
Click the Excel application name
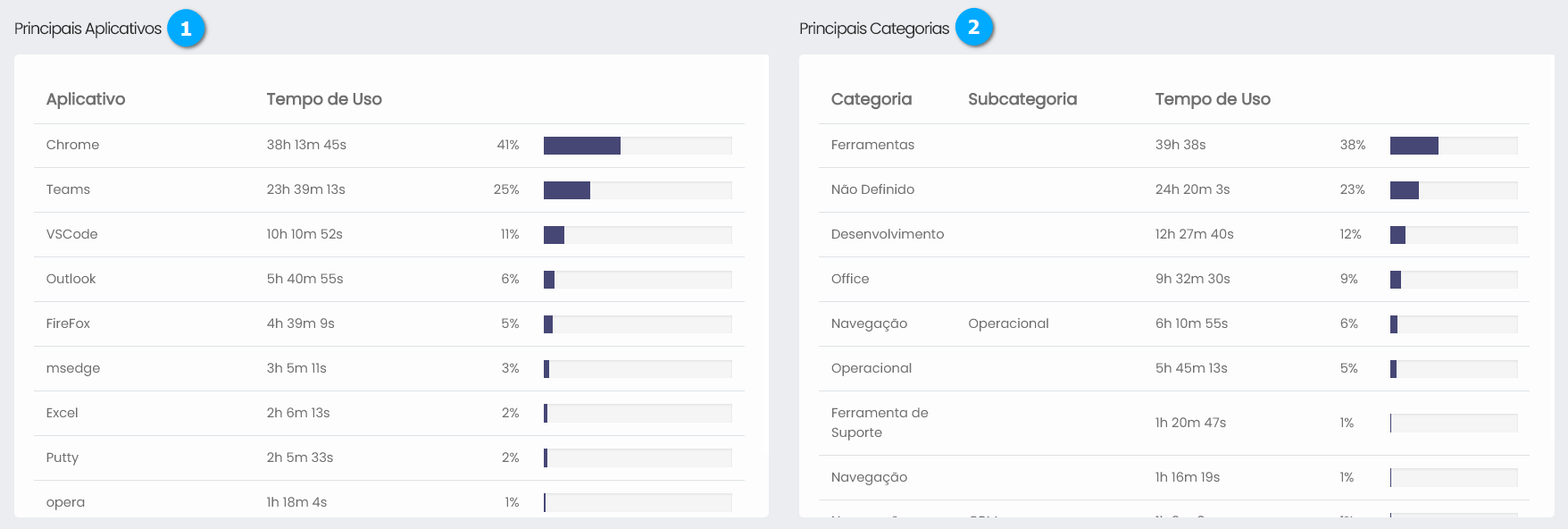click(x=62, y=413)
